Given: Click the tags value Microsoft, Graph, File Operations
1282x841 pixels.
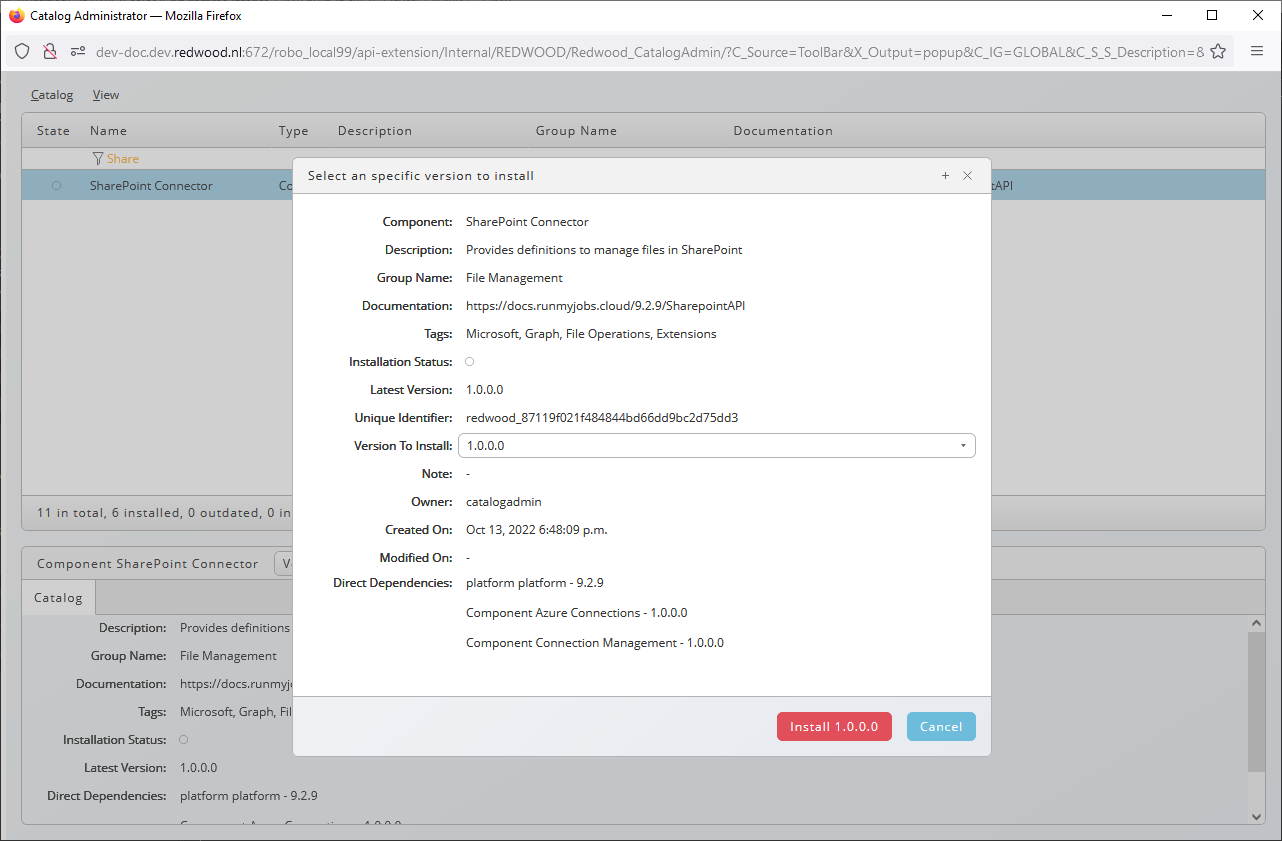Looking at the screenshot, I should click(x=591, y=334).
